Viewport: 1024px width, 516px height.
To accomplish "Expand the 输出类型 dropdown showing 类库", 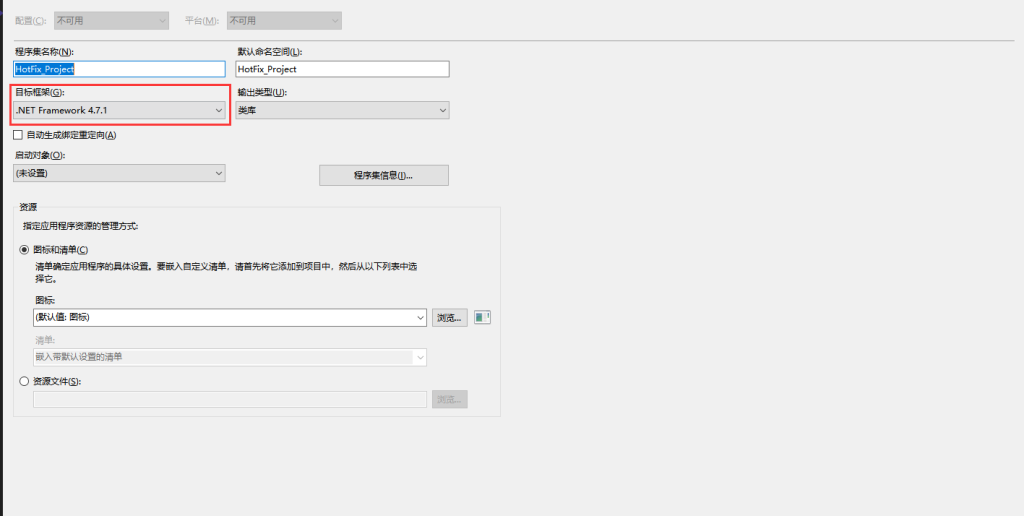I will coord(342,110).
